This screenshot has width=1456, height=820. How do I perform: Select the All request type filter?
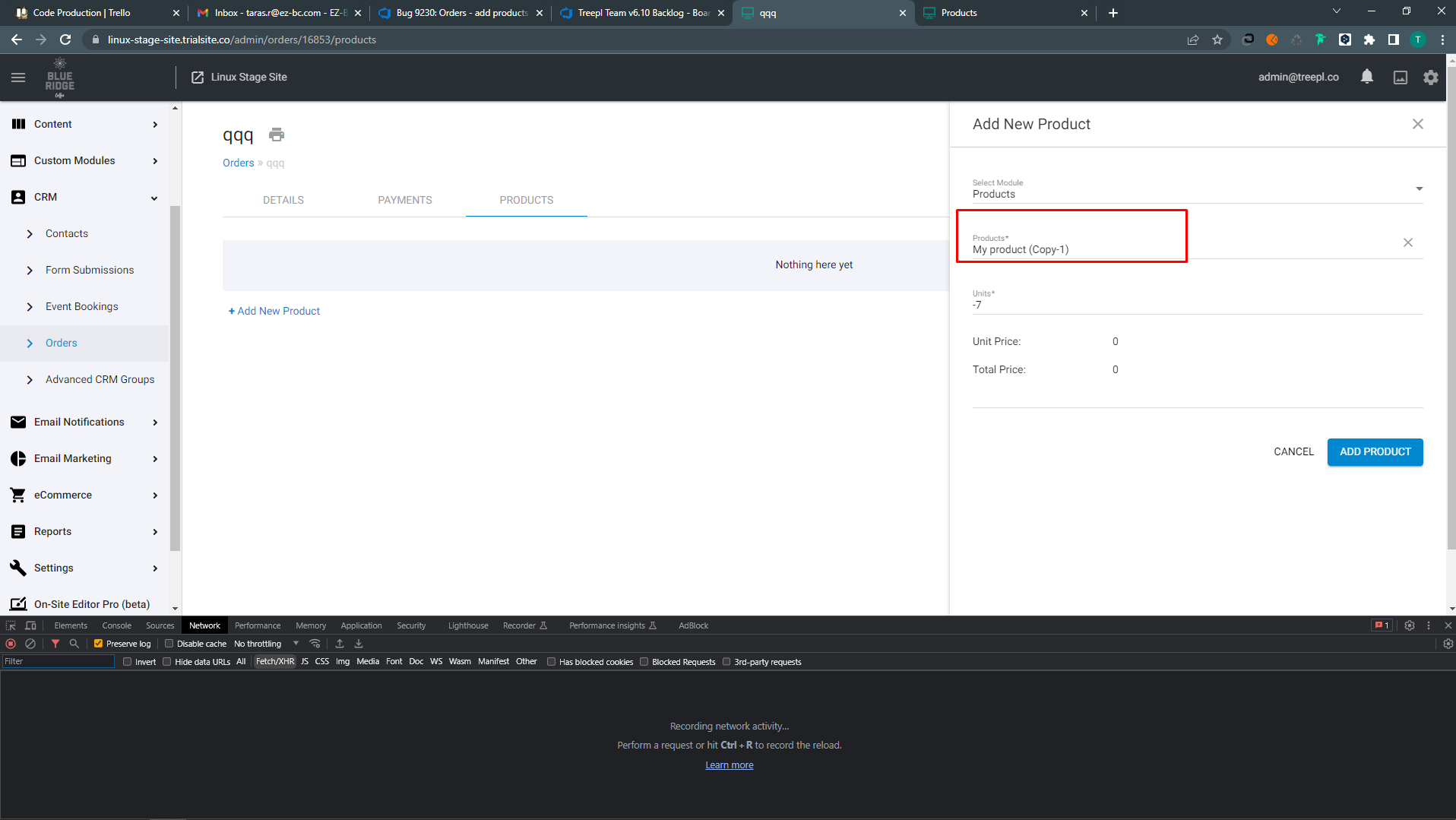click(241, 662)
